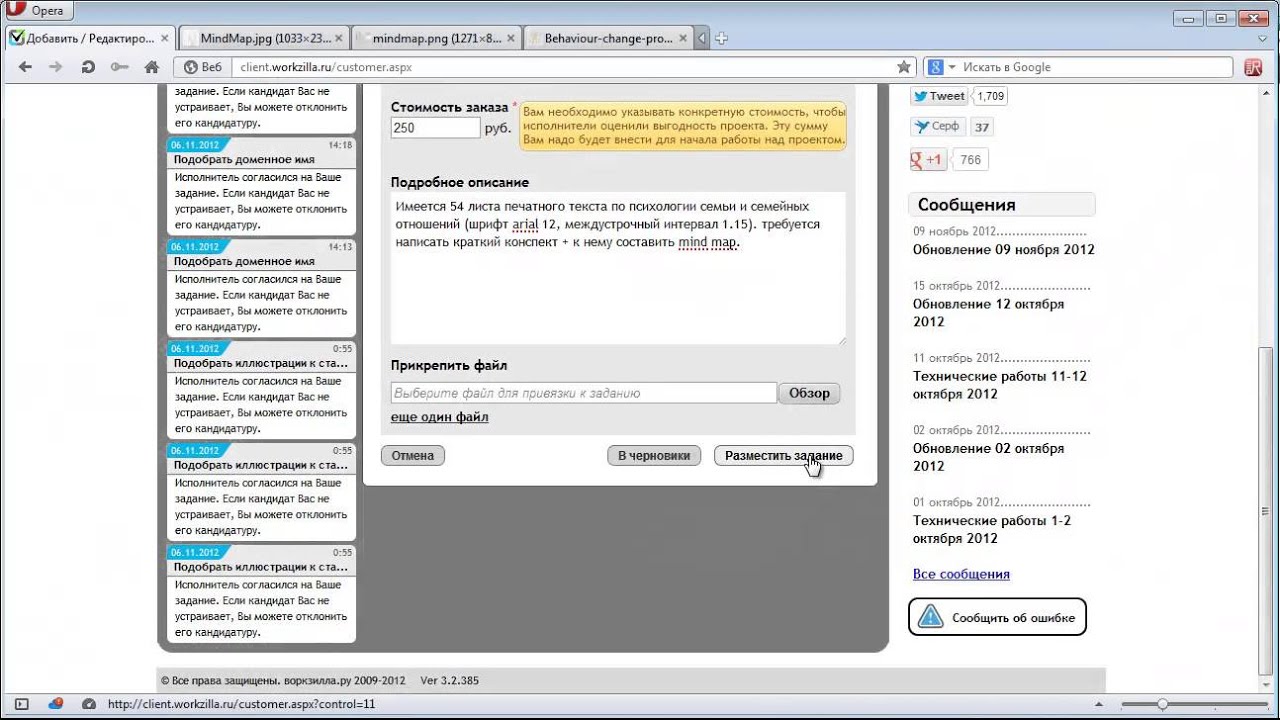Click the Стоимость заказа price field
The width and height of the screenshot is (1280, 720).
pos(436,128)
